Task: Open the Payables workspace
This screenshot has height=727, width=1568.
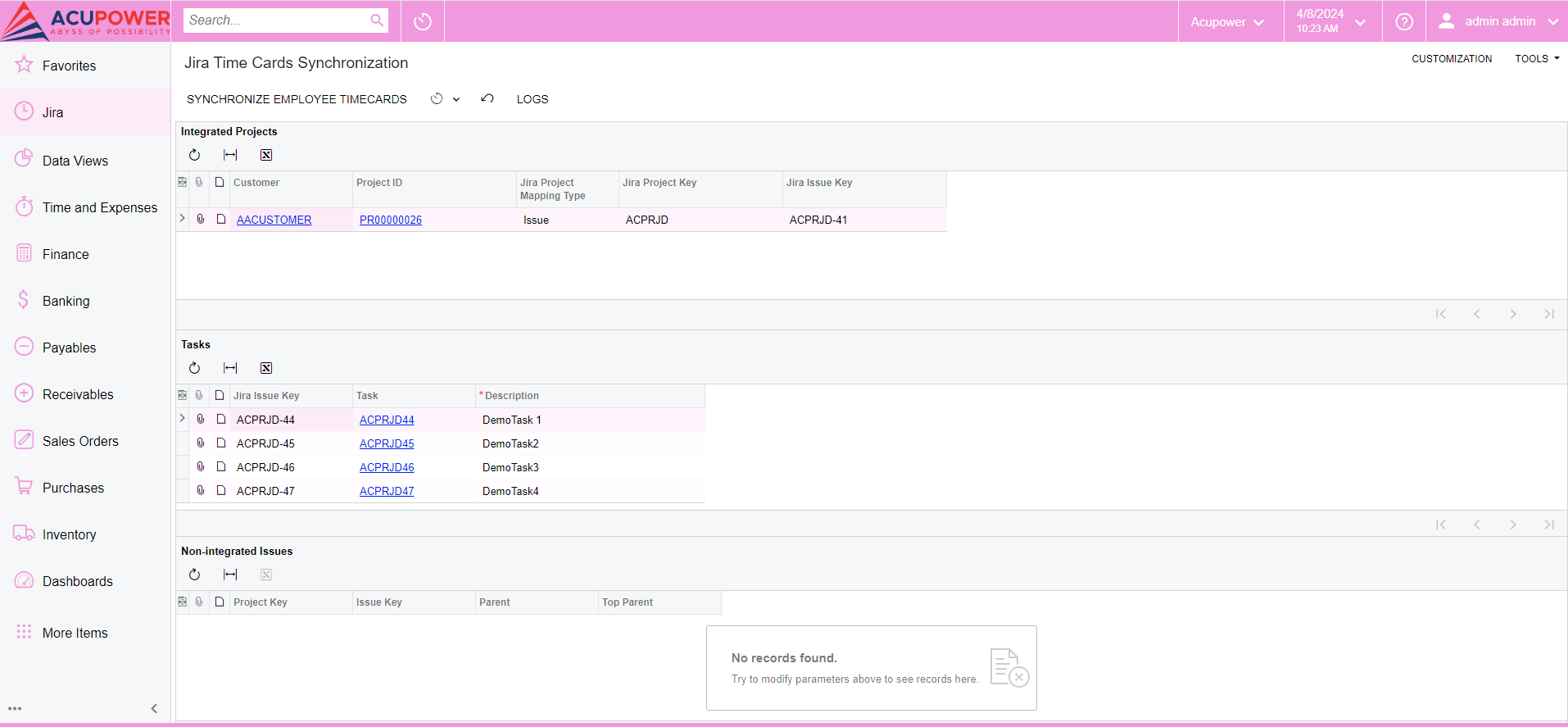Action: [x=85, y=348]
